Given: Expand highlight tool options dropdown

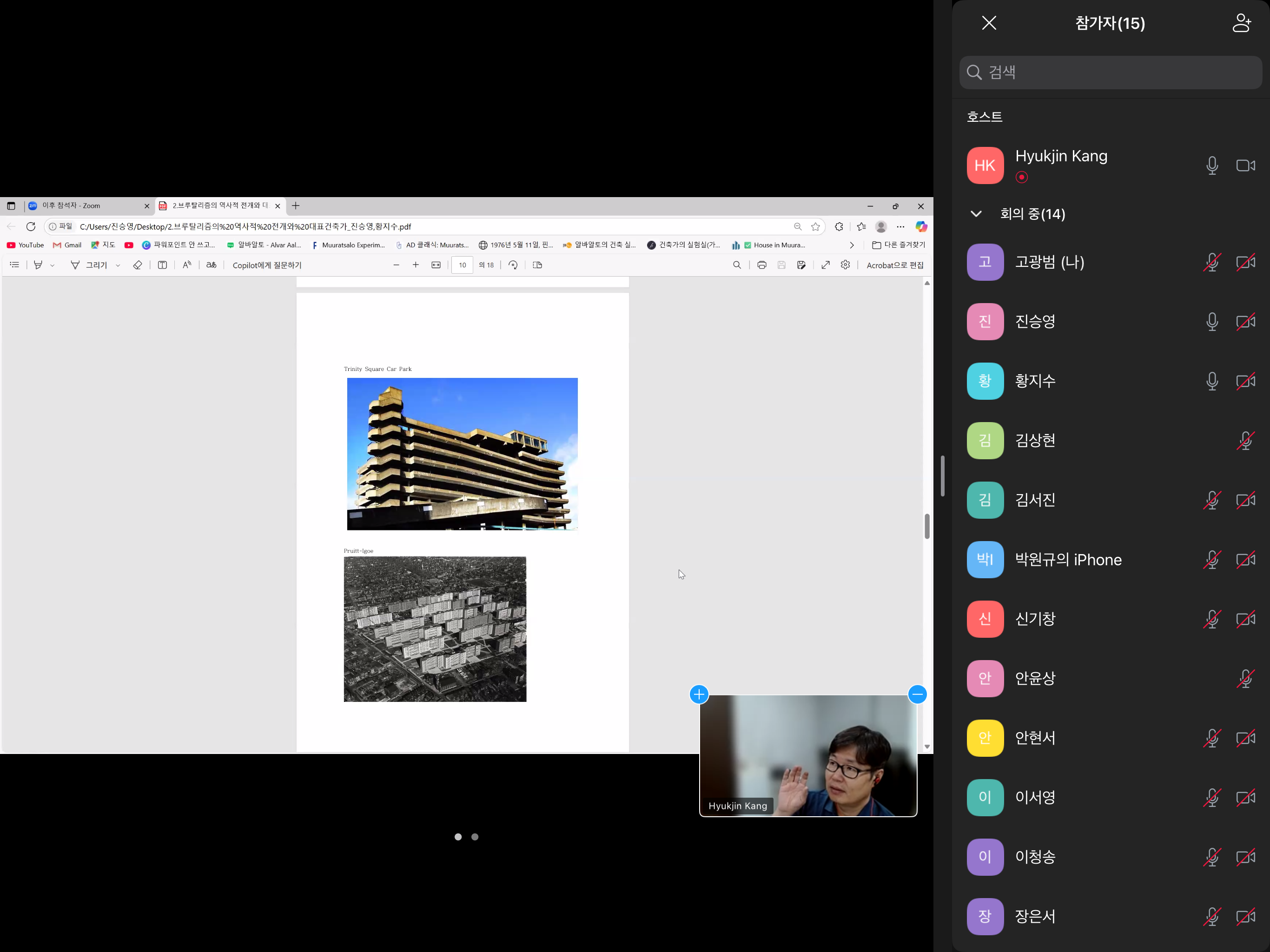Looking at the screenshot, I should point(52,266).
